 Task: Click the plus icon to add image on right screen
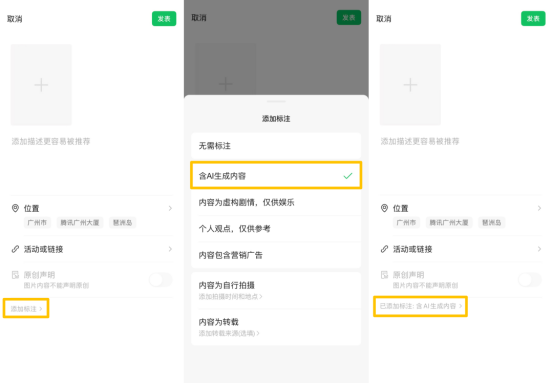(410, 85)
